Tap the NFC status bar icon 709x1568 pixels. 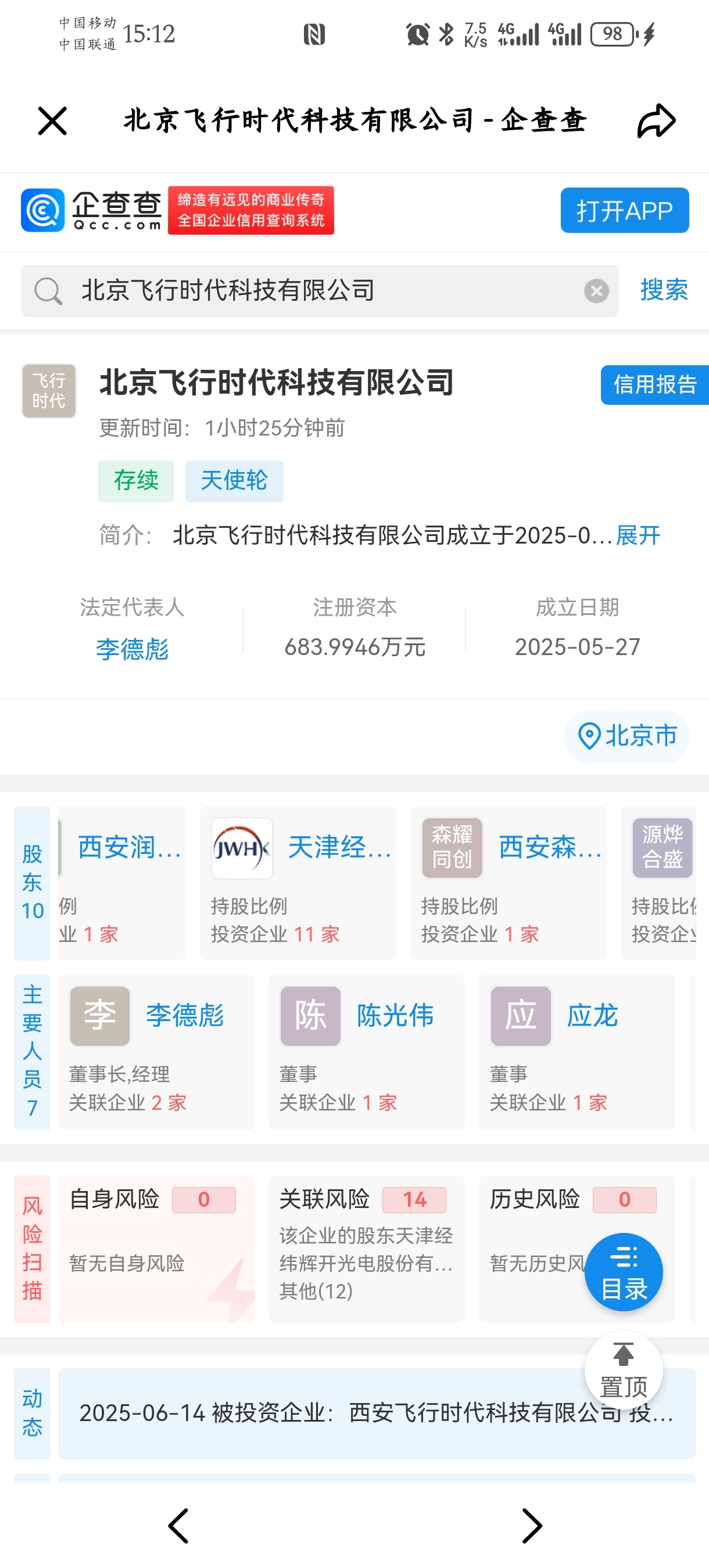314,34
